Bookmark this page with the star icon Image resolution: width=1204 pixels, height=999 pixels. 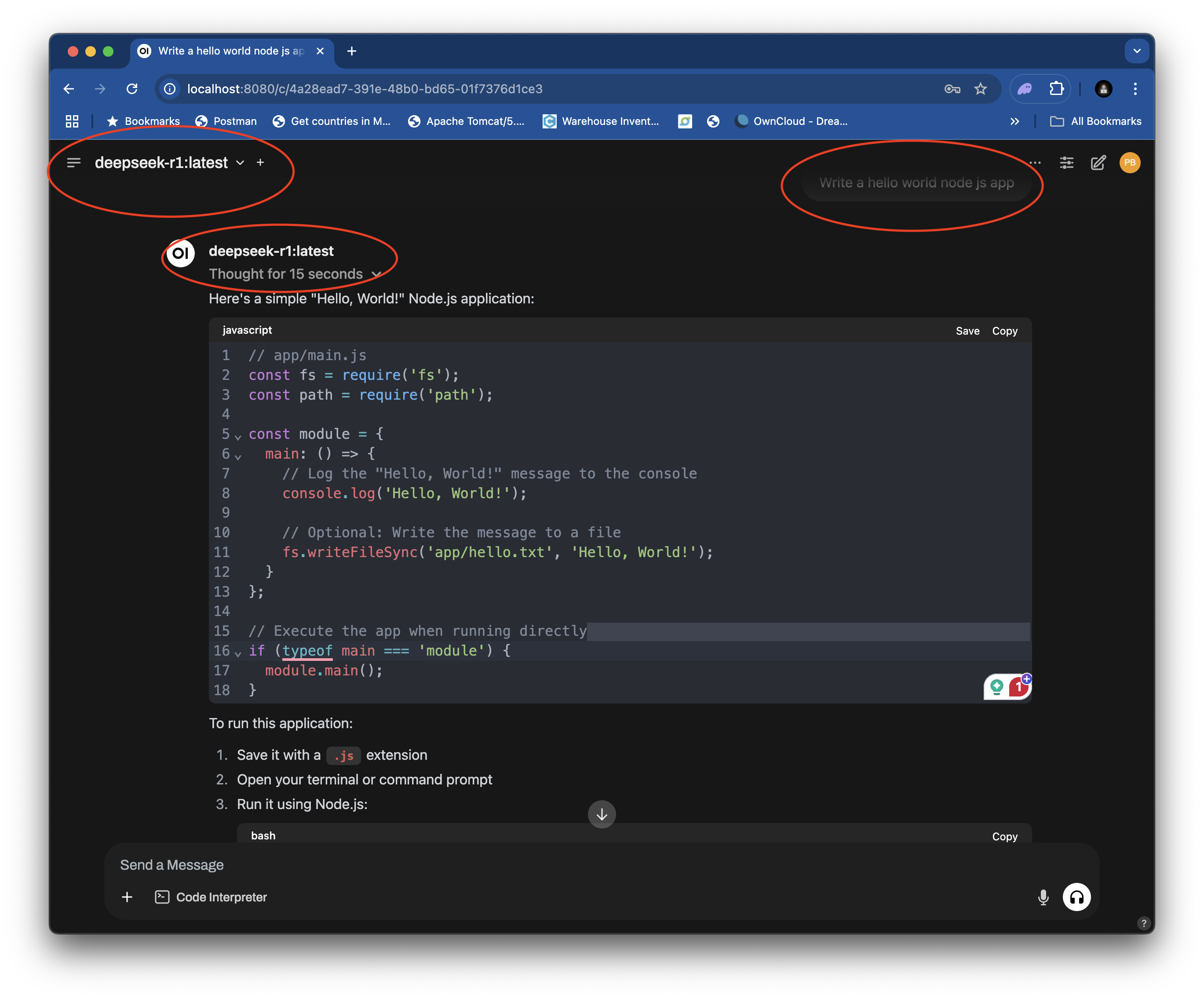(981, 89)
